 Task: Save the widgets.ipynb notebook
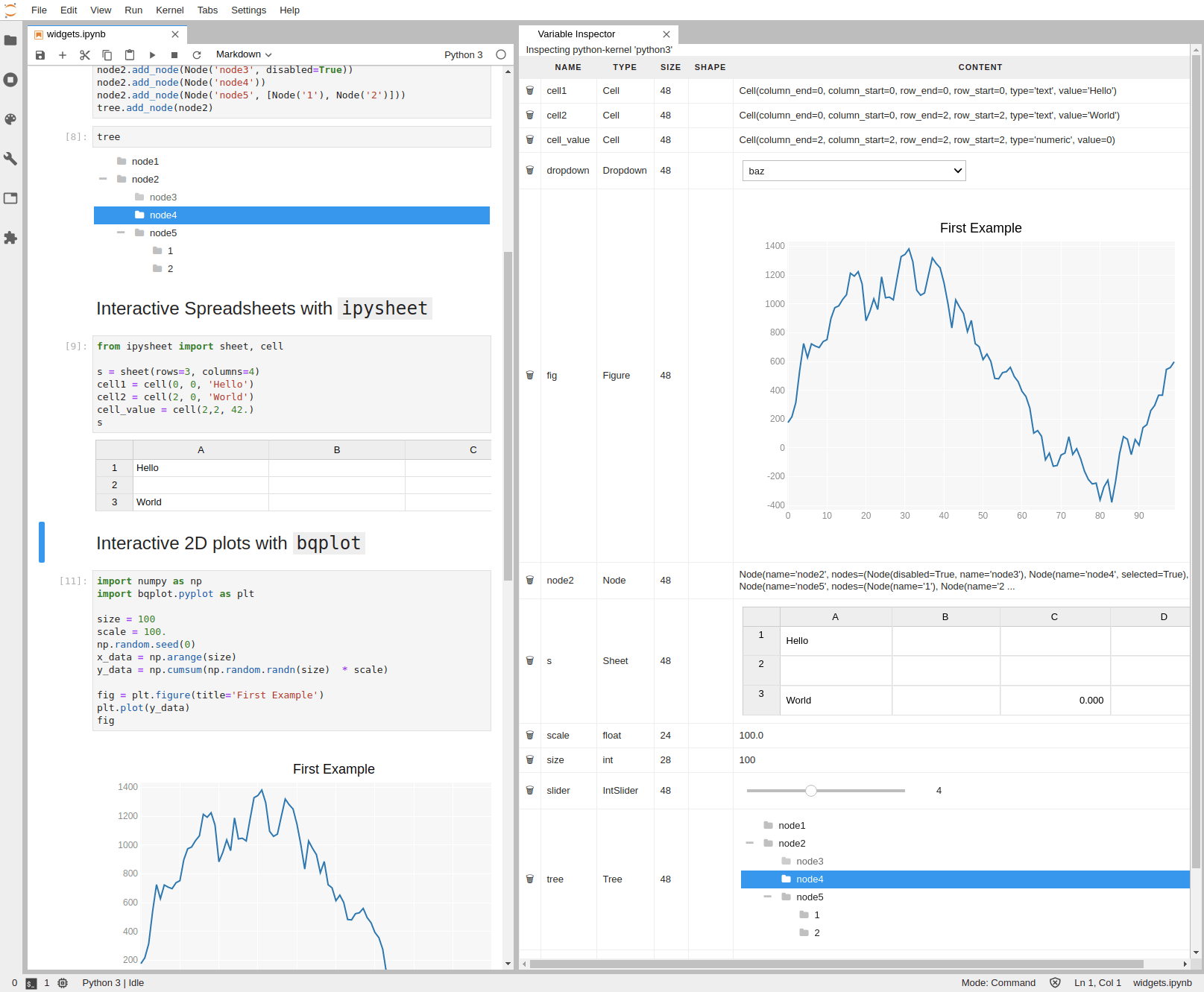tap(40, 54)
